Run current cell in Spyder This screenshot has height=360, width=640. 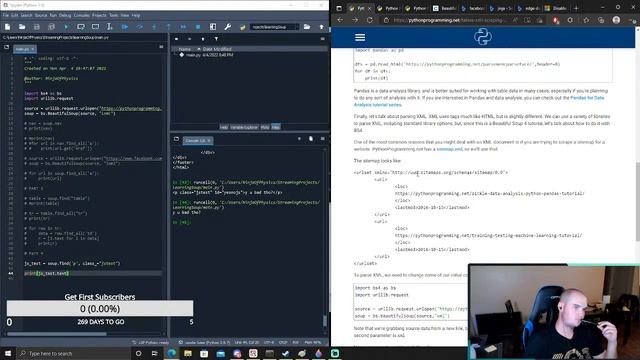coord(81,27)
